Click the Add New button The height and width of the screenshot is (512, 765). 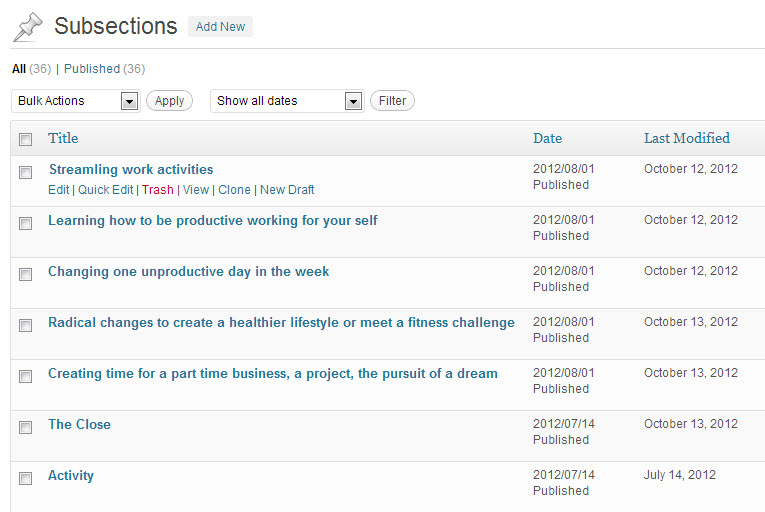pyautogui.click(x=220, y=27)
